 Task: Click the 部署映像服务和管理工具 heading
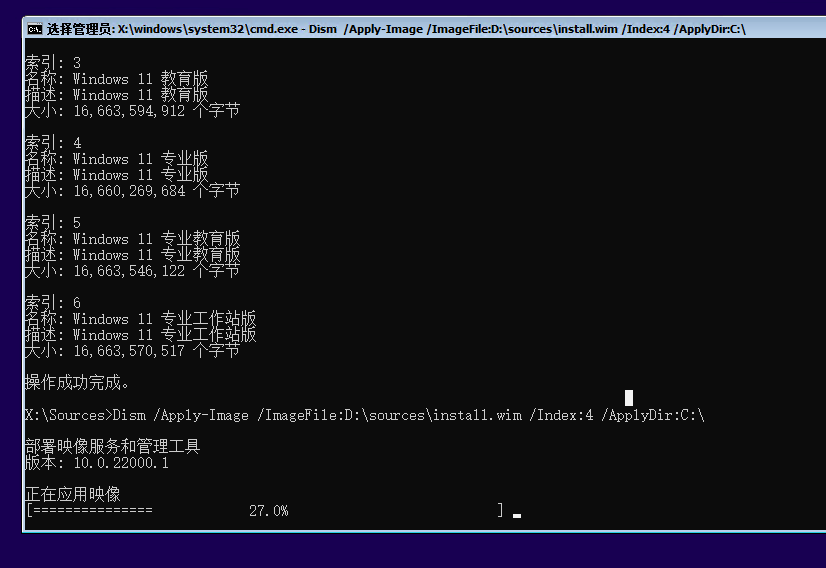(x=112, y=446)
